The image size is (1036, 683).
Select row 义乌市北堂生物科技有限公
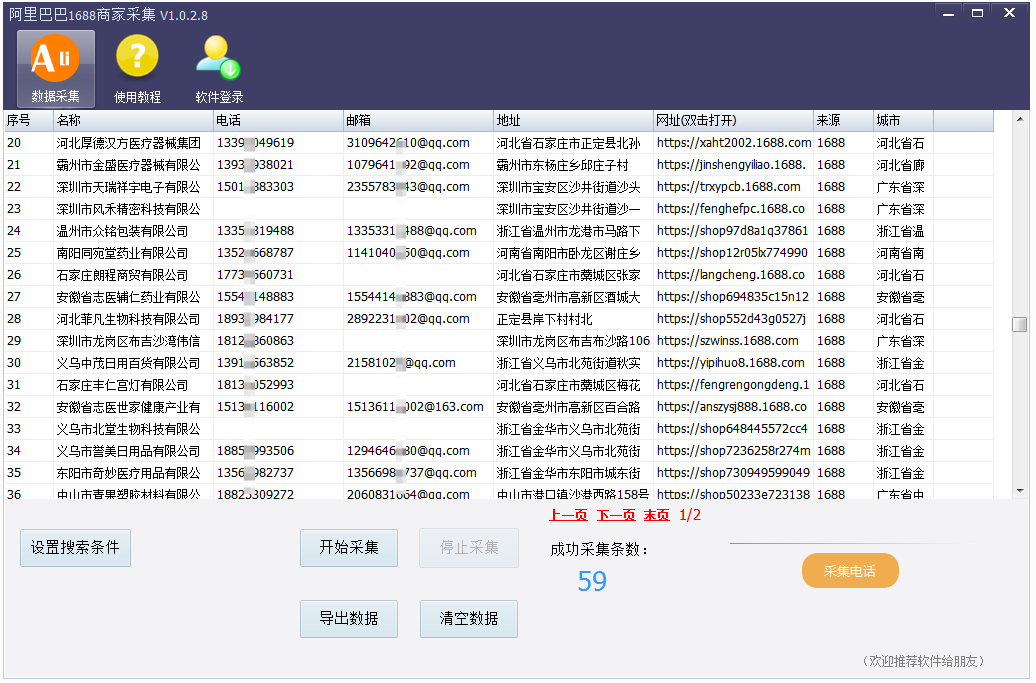pos(499,429)
